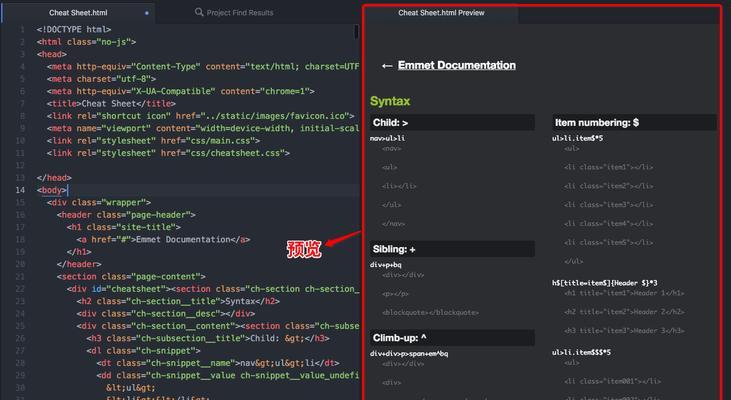
Task: Click the css/cheatsheet.css stylesheet link line
Action: coord(168,153)
